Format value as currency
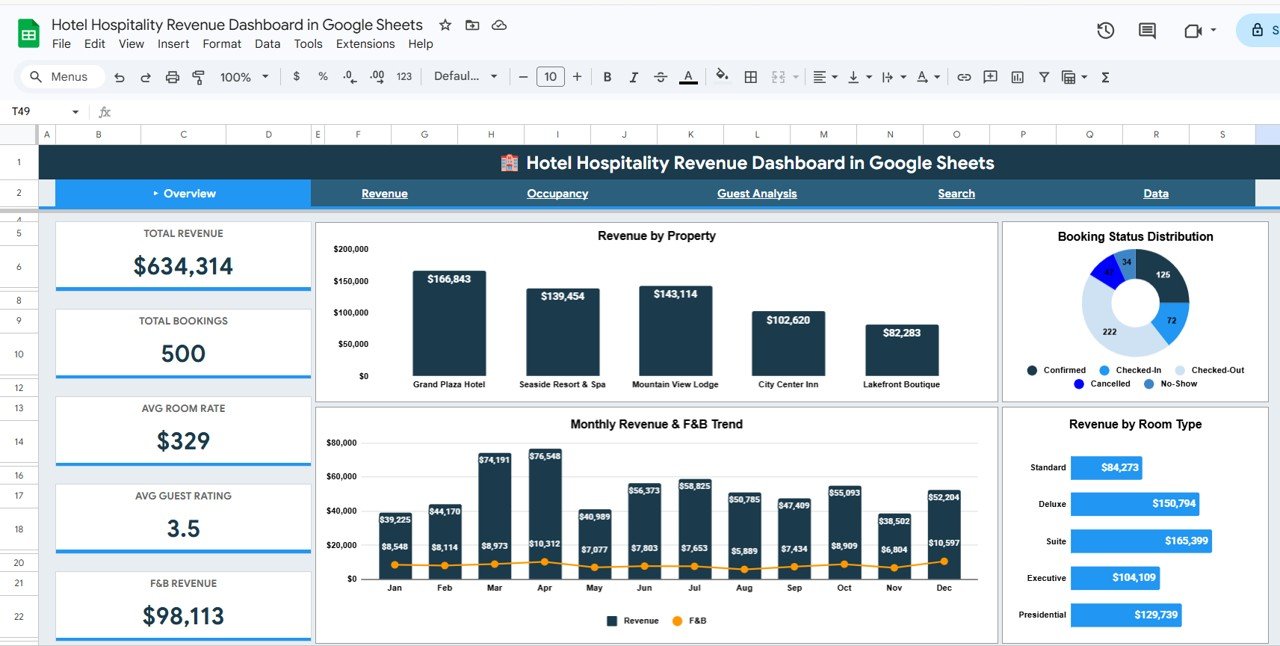The height and width of the screenshot is (646, 1280). tap(295, 77)
